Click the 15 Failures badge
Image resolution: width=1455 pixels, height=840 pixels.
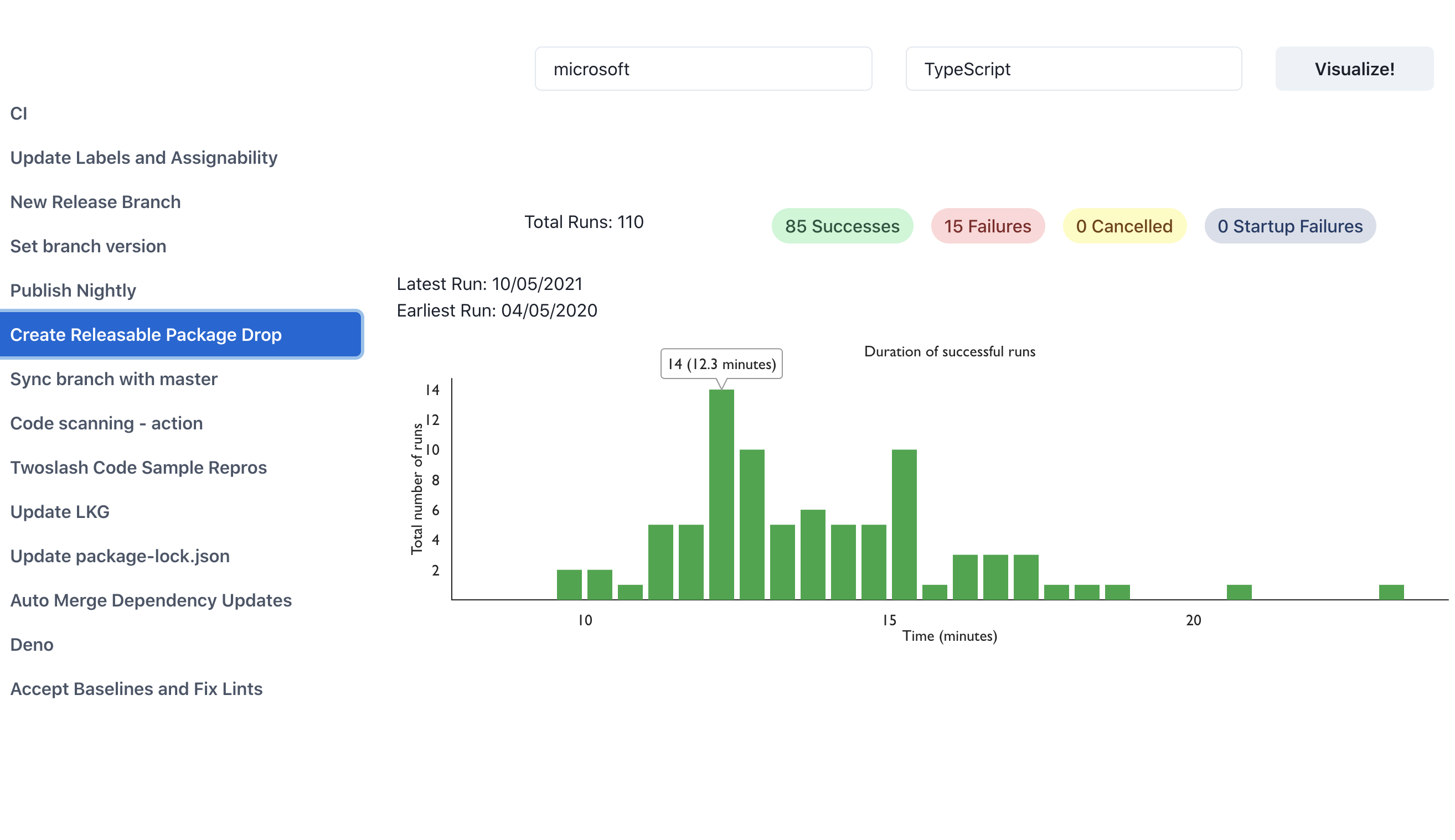987,226
